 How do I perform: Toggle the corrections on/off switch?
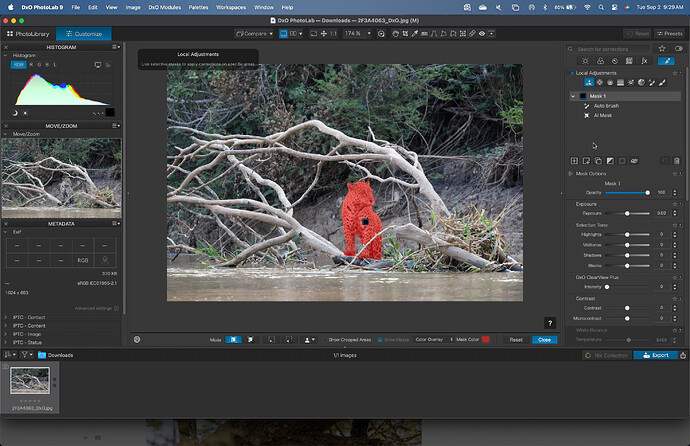pos(677,48)
